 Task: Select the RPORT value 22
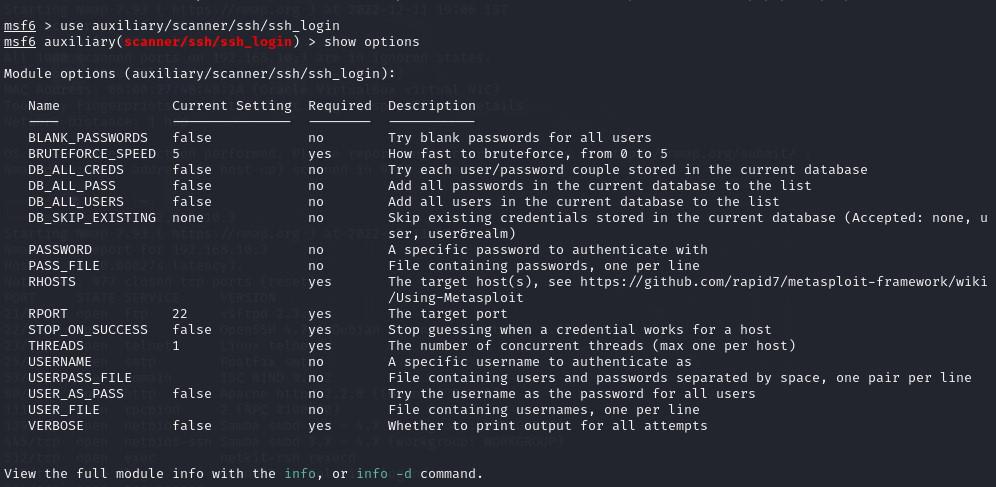[180, 314]
